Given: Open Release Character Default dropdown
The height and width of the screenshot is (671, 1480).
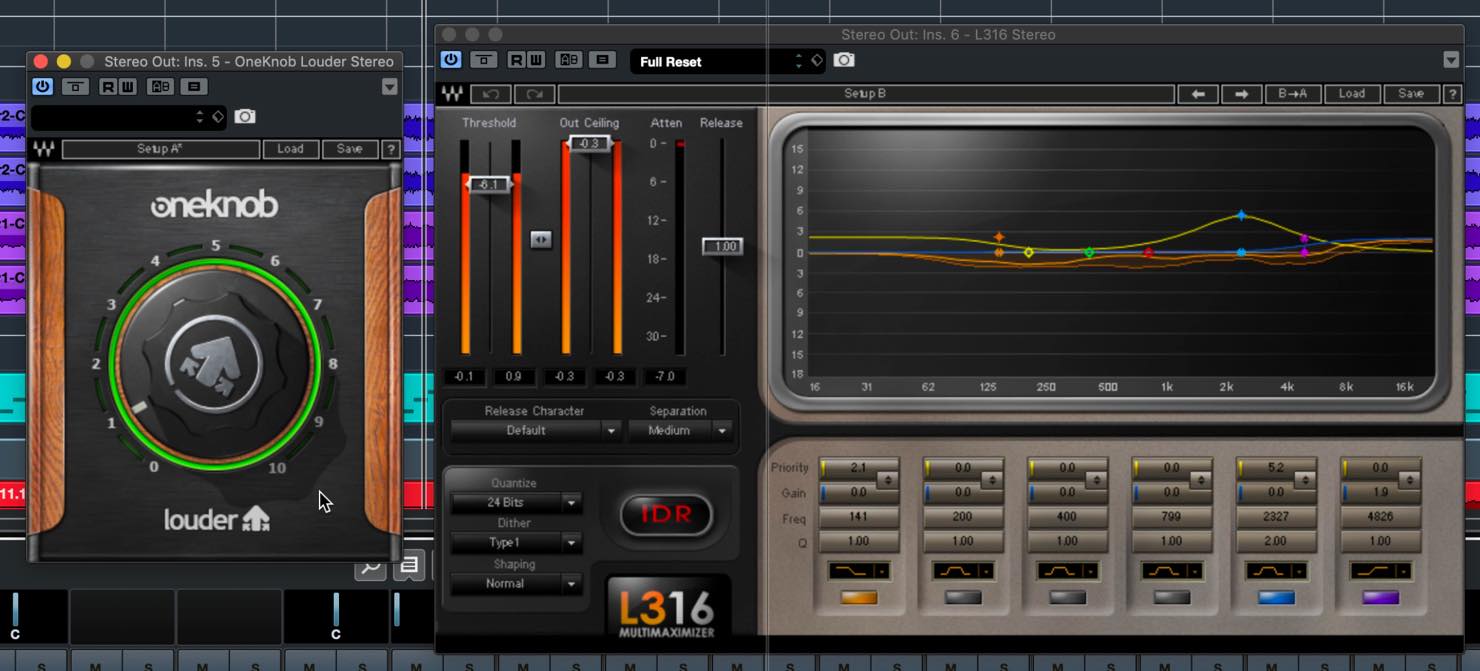Looking at the screenshot, I should point(536,431).
